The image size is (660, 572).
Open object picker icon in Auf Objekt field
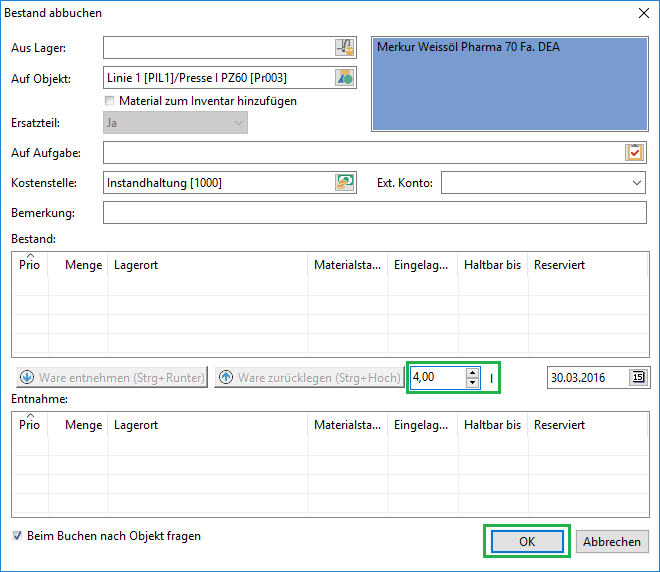click(345, 78)
